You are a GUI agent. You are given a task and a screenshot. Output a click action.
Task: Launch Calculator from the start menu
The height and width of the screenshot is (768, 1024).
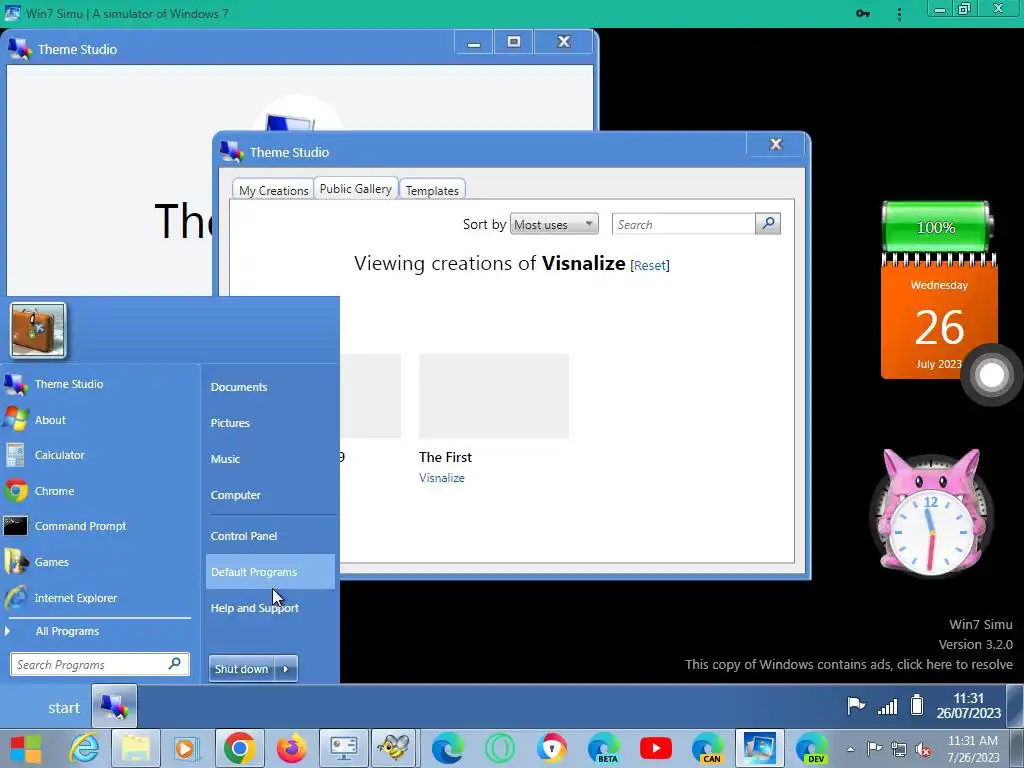(99, 455)
